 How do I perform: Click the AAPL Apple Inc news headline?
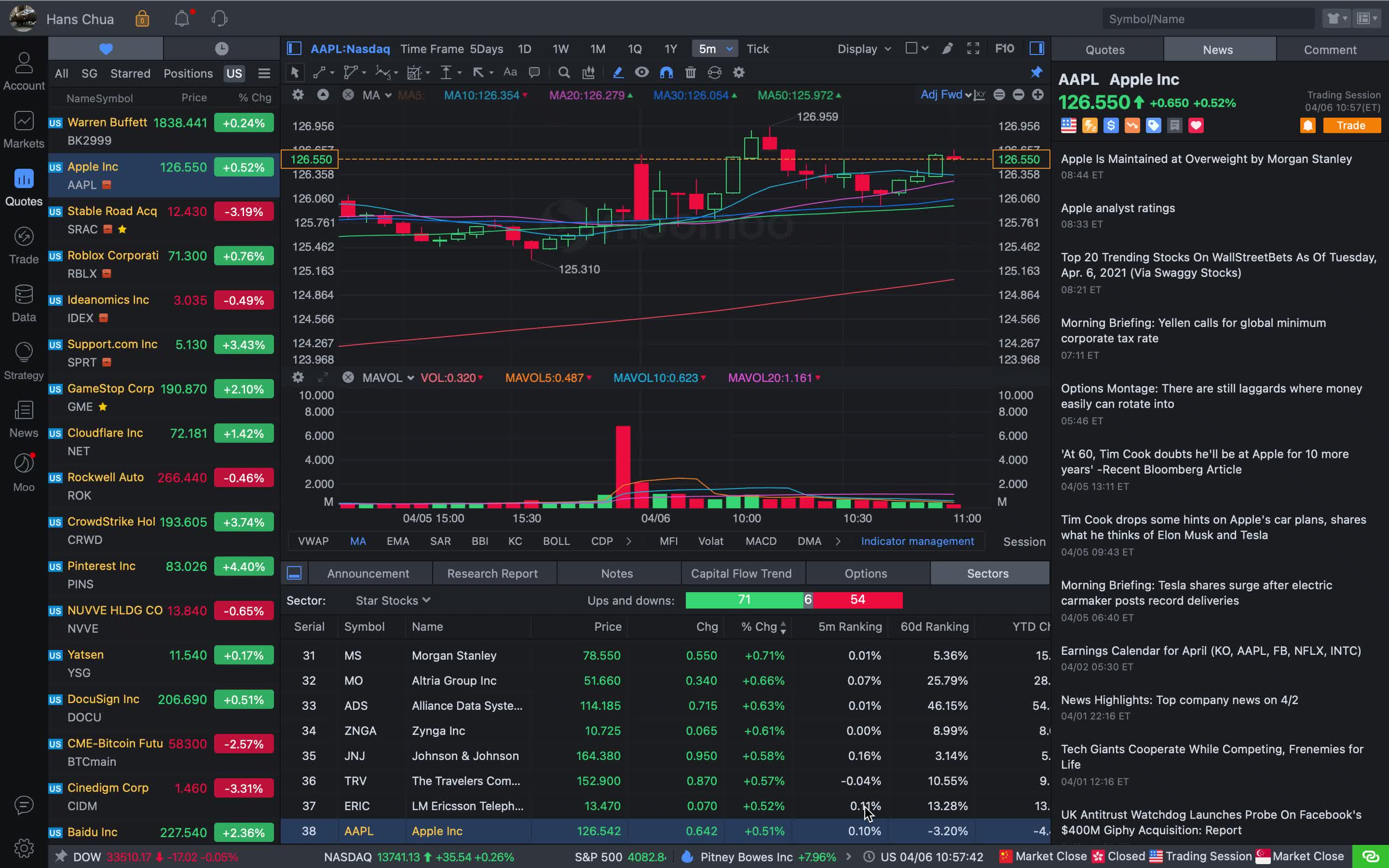click(x=1120, y=79)
